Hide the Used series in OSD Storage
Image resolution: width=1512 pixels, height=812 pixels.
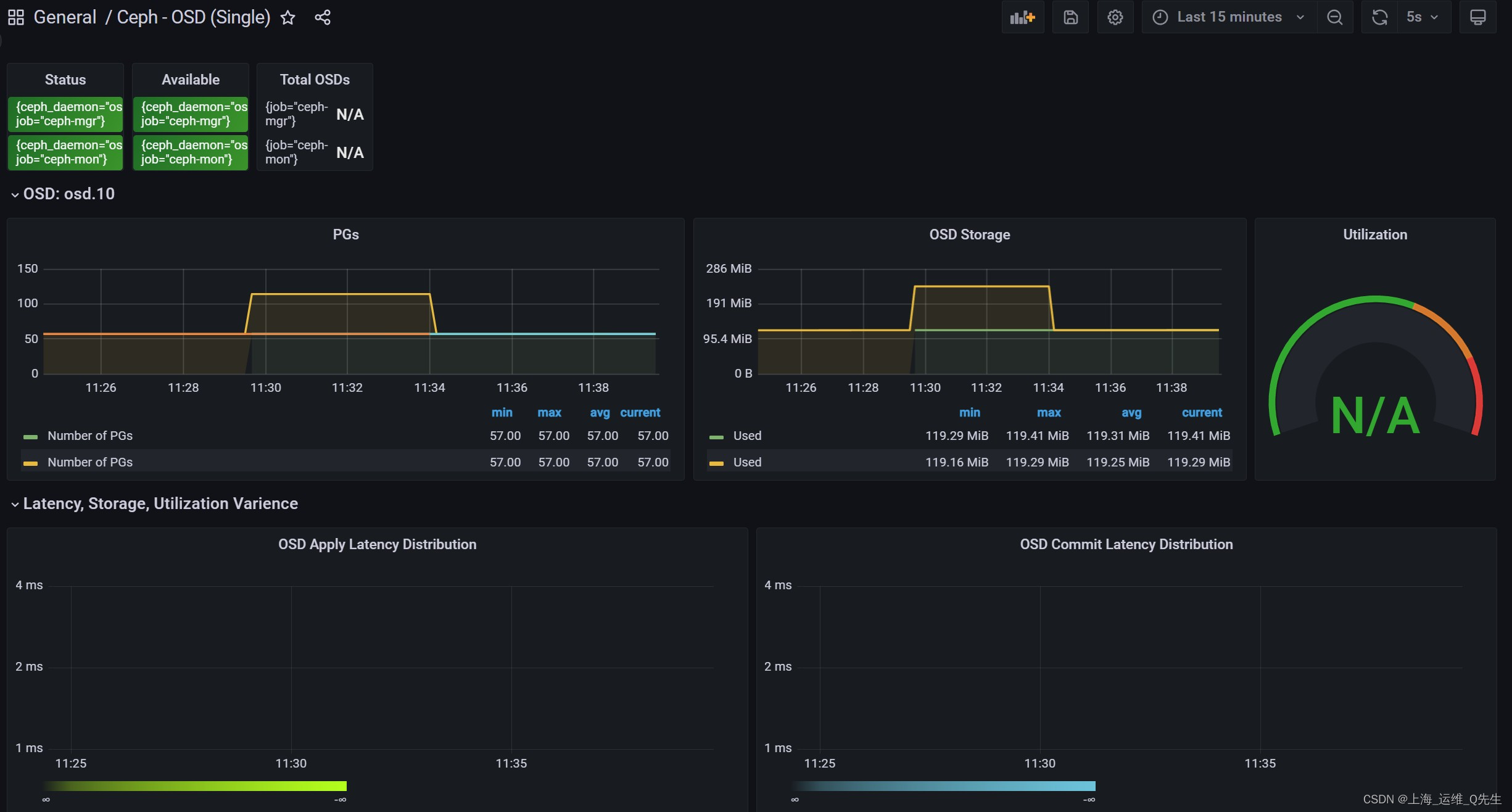pyautogui.click(x=746, y=435)
